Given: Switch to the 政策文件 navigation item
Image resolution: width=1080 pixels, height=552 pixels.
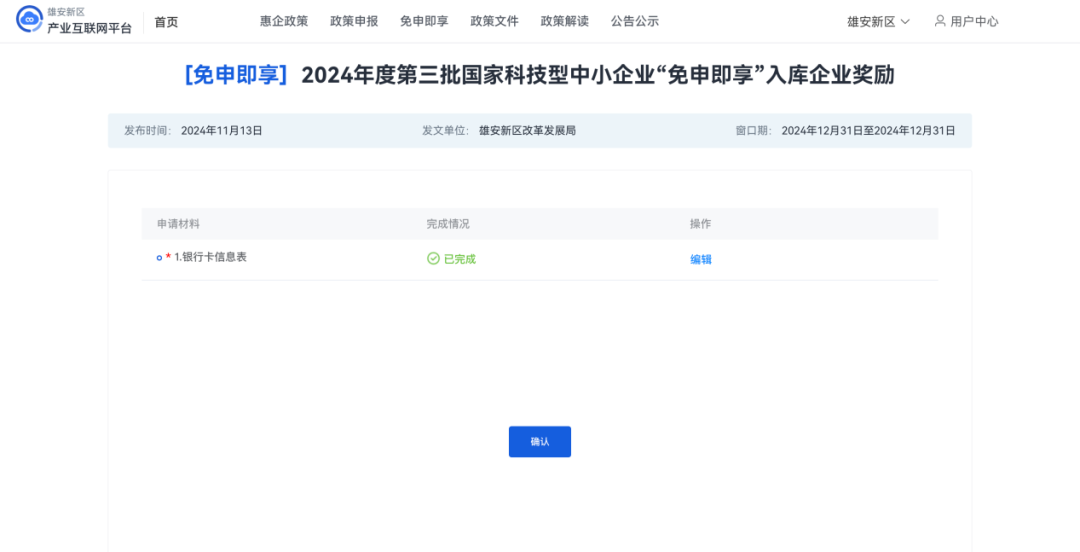Looking at the screenshot, I should [x=494, y=21].
